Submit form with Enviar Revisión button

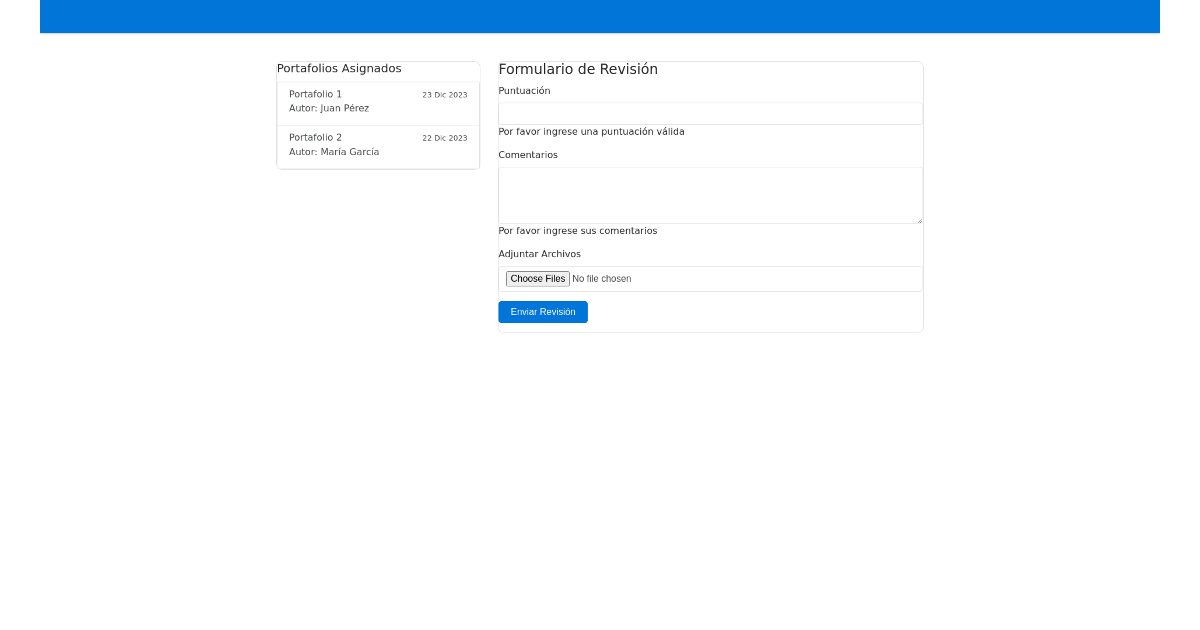[543, 312]
